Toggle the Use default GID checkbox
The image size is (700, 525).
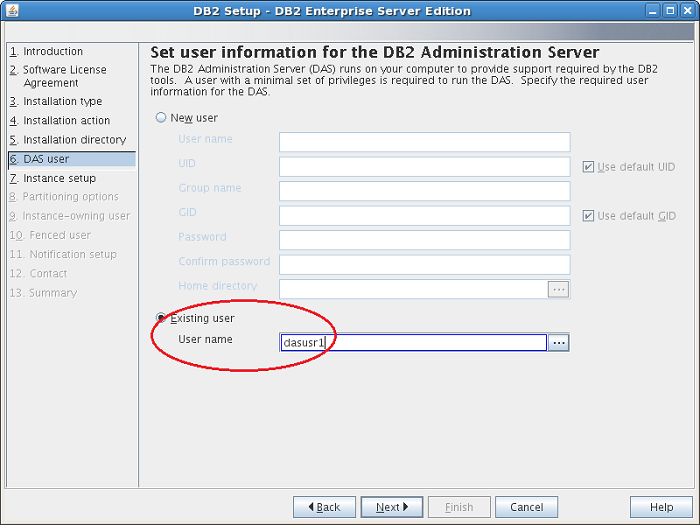pyautogui.click(x=588, y=216)
